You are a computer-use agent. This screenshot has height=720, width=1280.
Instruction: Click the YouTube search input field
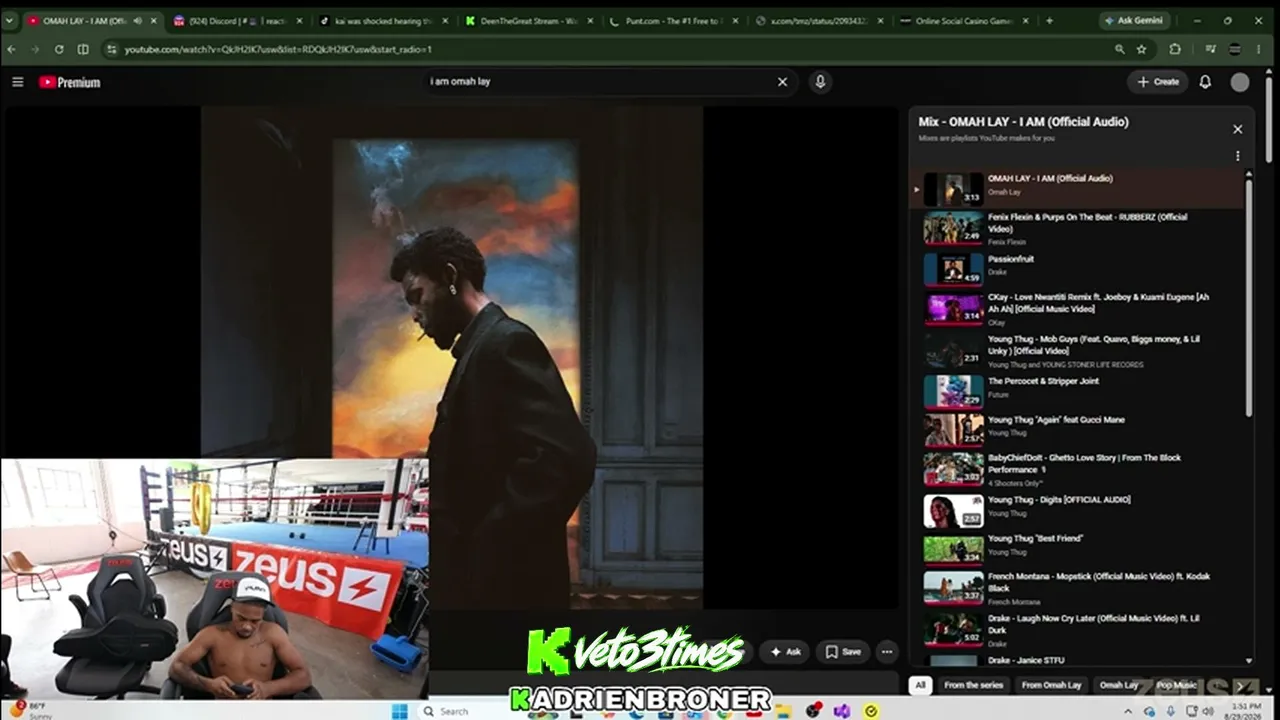click(600, 82)
